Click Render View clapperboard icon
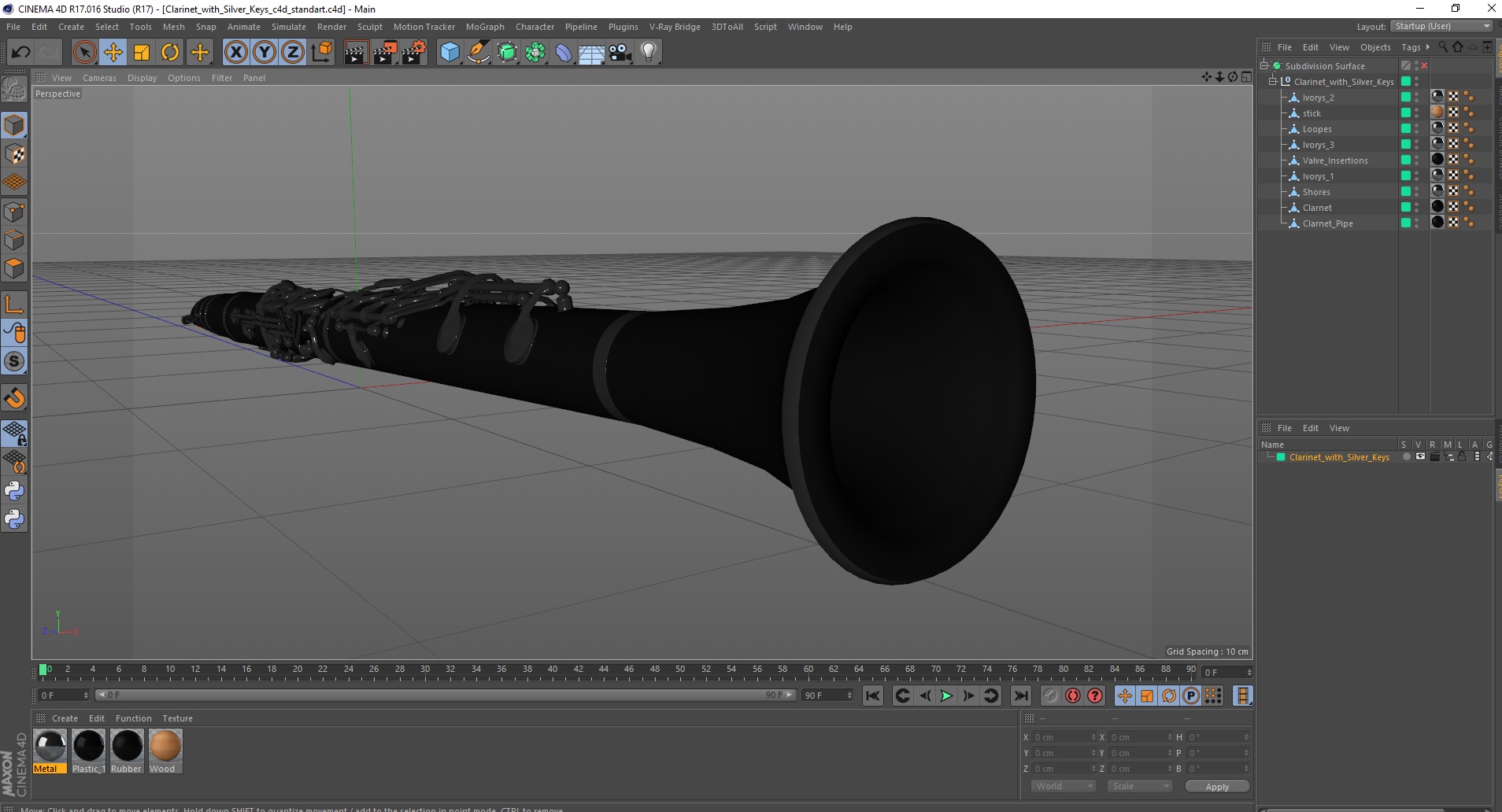 pyautogui.click(x=356, y=53)
